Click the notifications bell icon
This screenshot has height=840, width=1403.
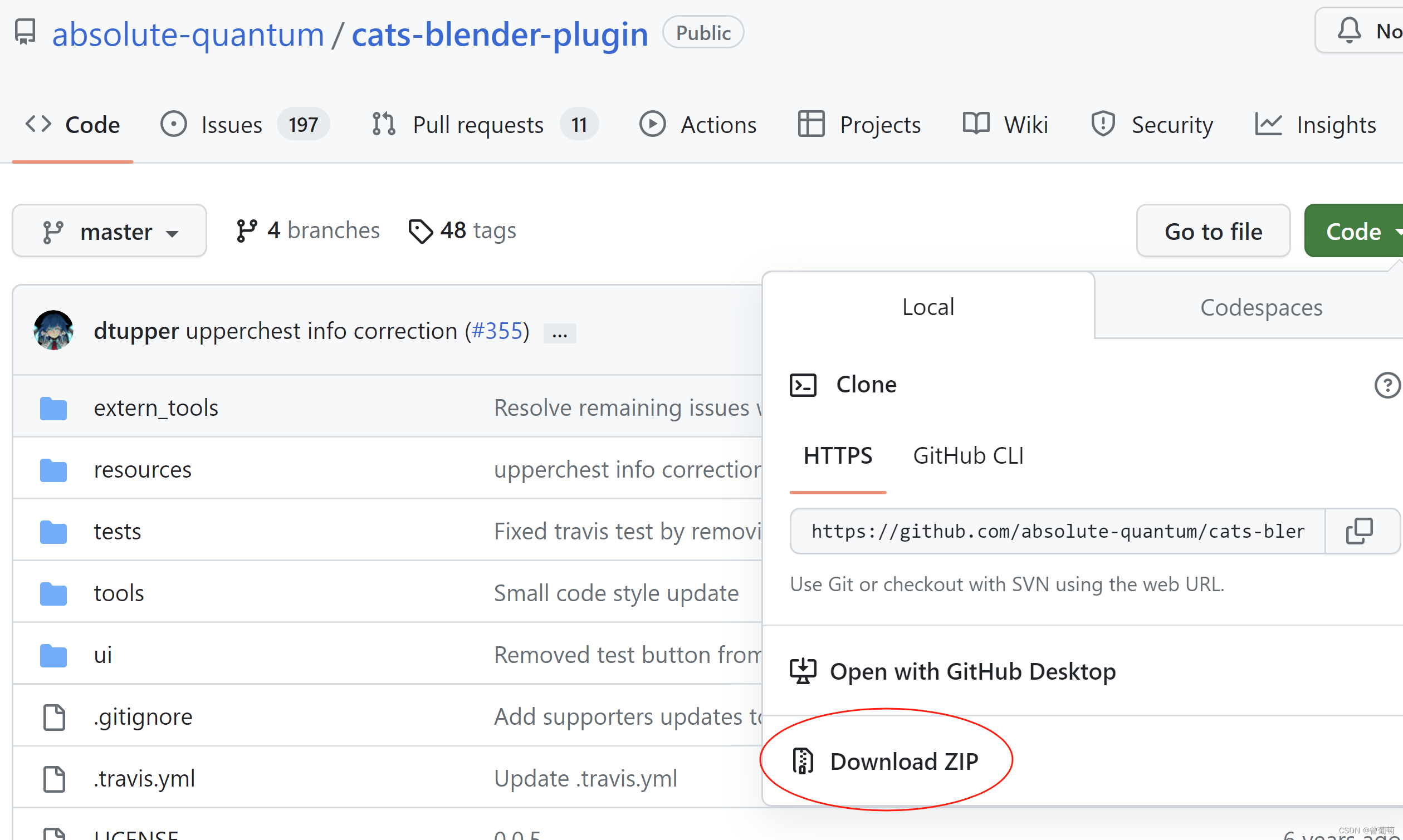(1349, 31)
